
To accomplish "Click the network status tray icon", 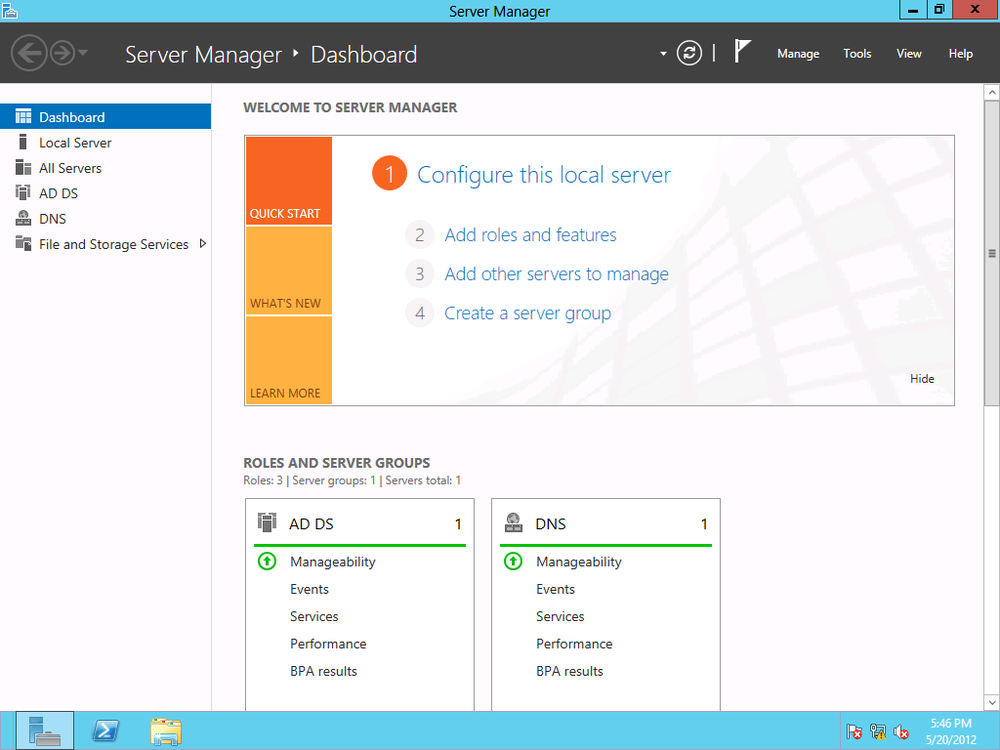I will [x=878, y=732].
